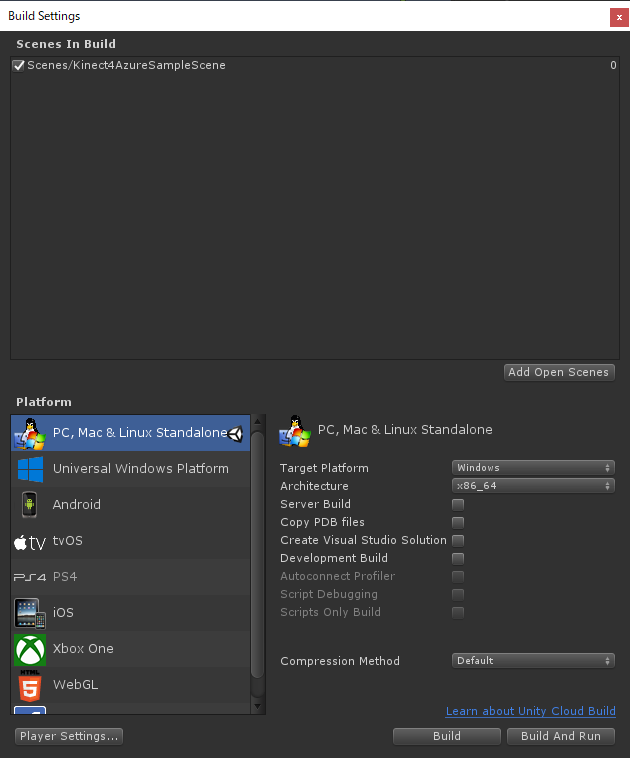Image resolution: width=630 pixels, height=758 pixels.
Task: Click the Development Build label
Action: tap(334, 558)
